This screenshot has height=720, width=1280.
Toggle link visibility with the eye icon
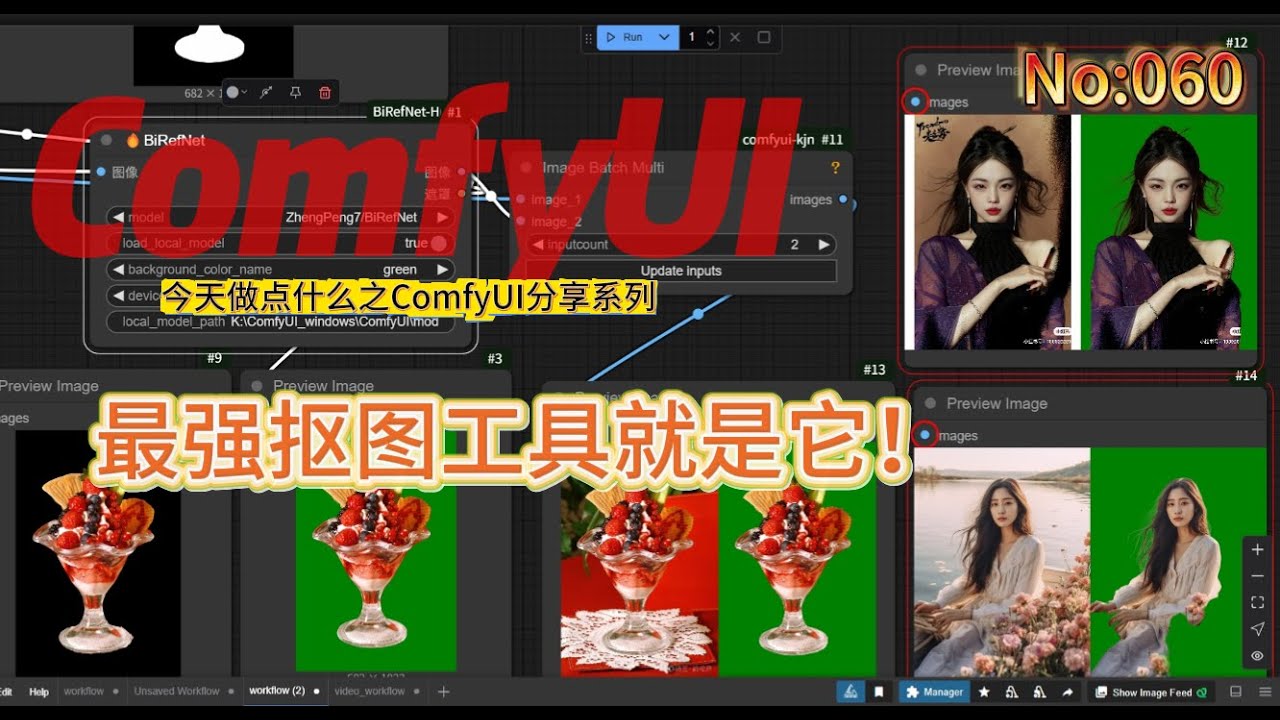(x=1258, y=656)
